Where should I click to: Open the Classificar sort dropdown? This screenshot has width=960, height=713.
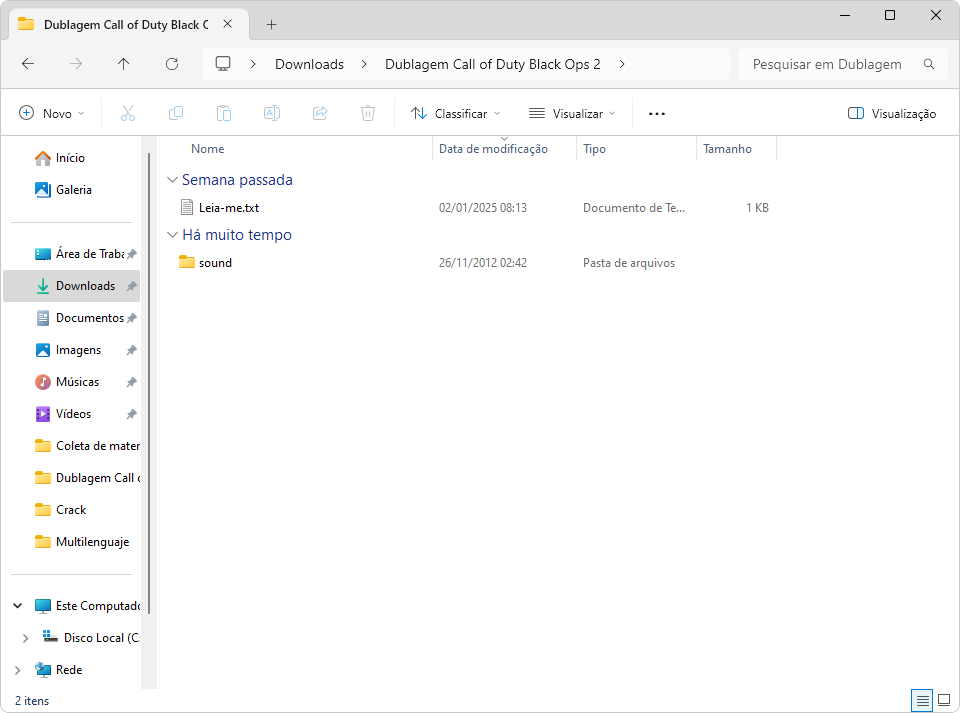click(456, 113)
